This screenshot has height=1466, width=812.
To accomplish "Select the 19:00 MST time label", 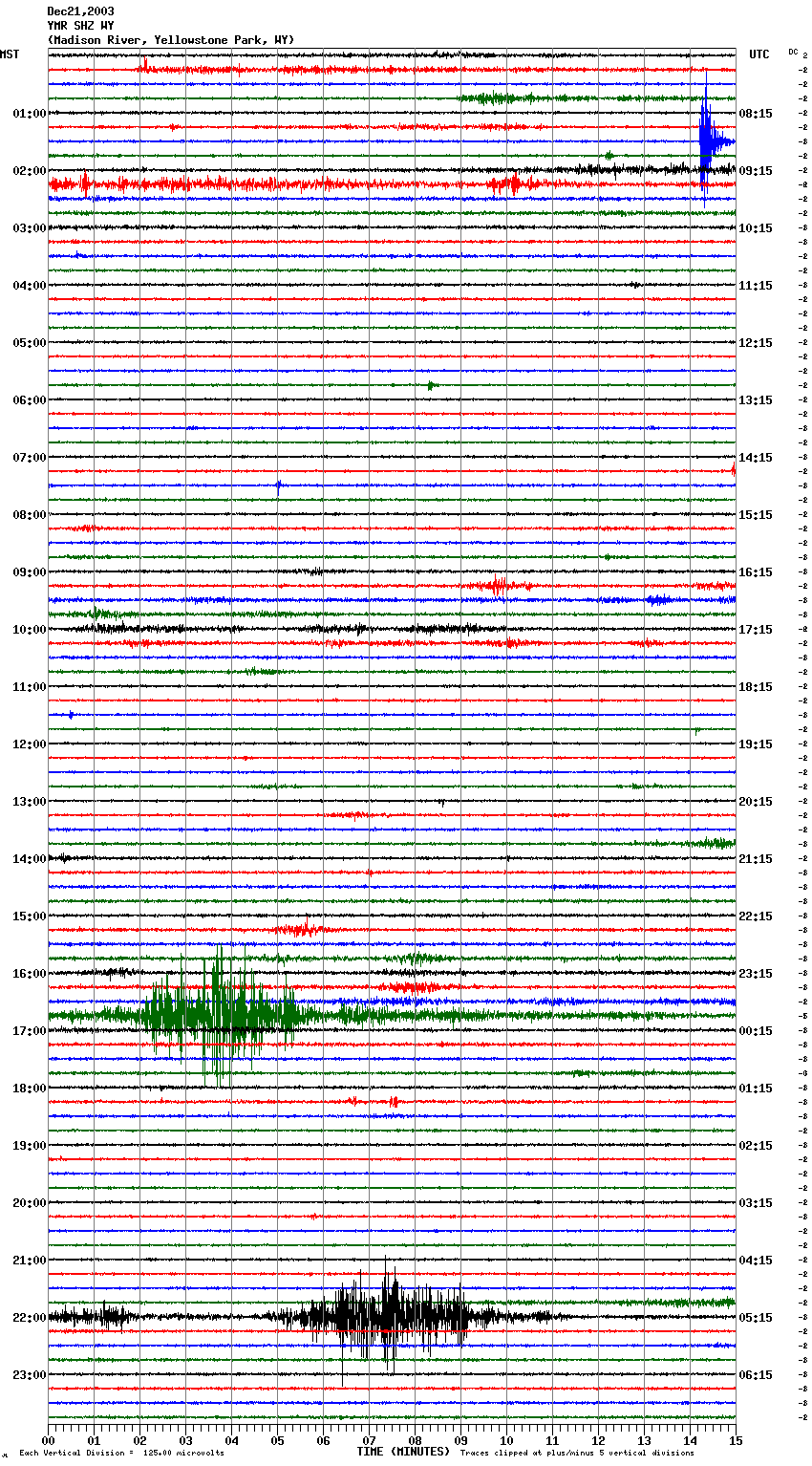I will (29, 1146).
